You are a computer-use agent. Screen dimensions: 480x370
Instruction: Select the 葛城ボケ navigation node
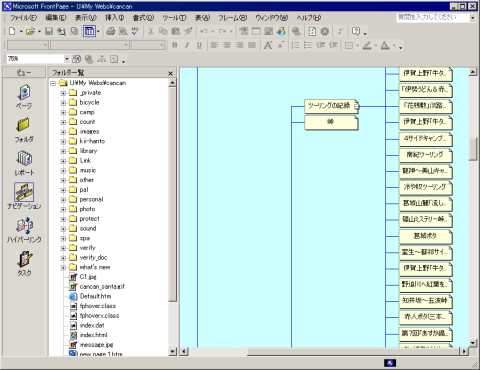coord(425,236)
